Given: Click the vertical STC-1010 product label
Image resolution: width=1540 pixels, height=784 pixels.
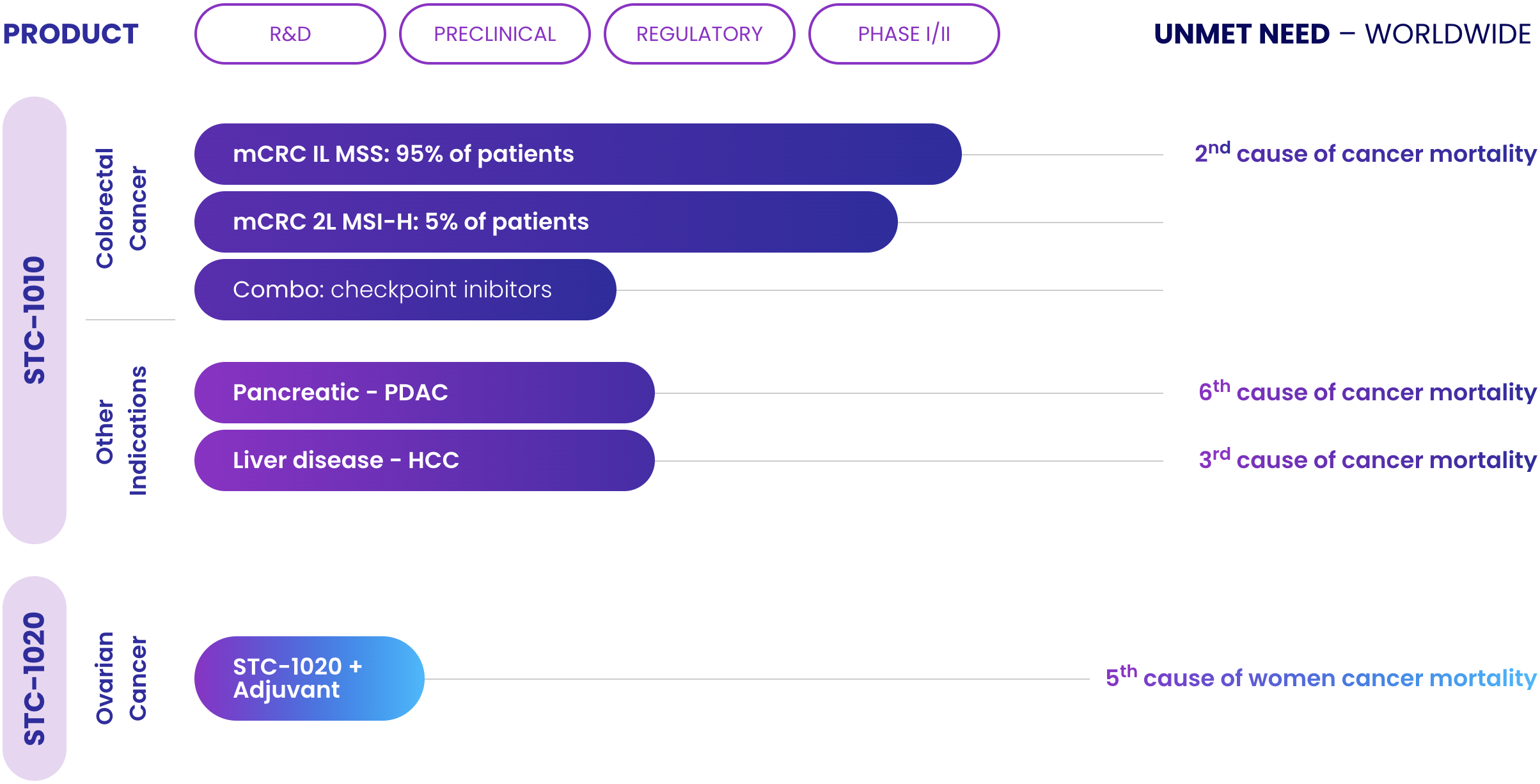Looking at the screenshot, I should point(35,320).
